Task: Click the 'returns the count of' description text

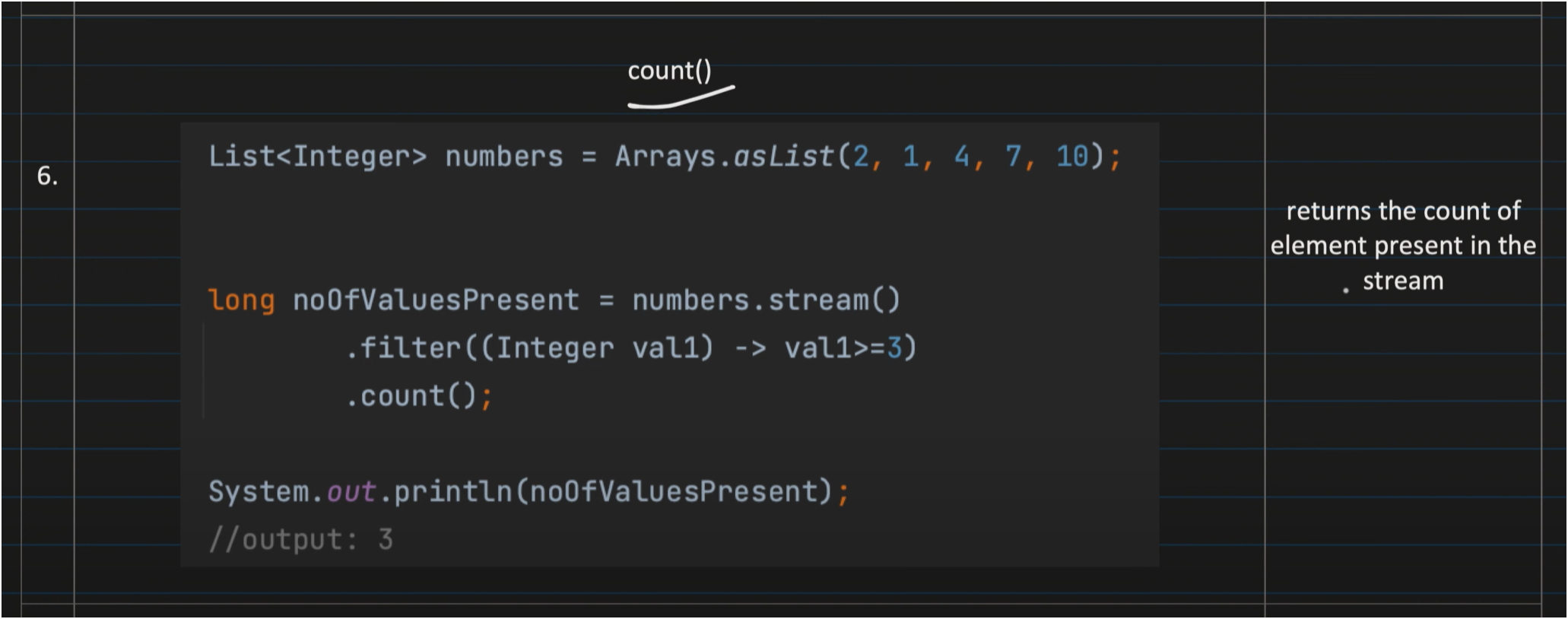Action: pos(1403,211)
